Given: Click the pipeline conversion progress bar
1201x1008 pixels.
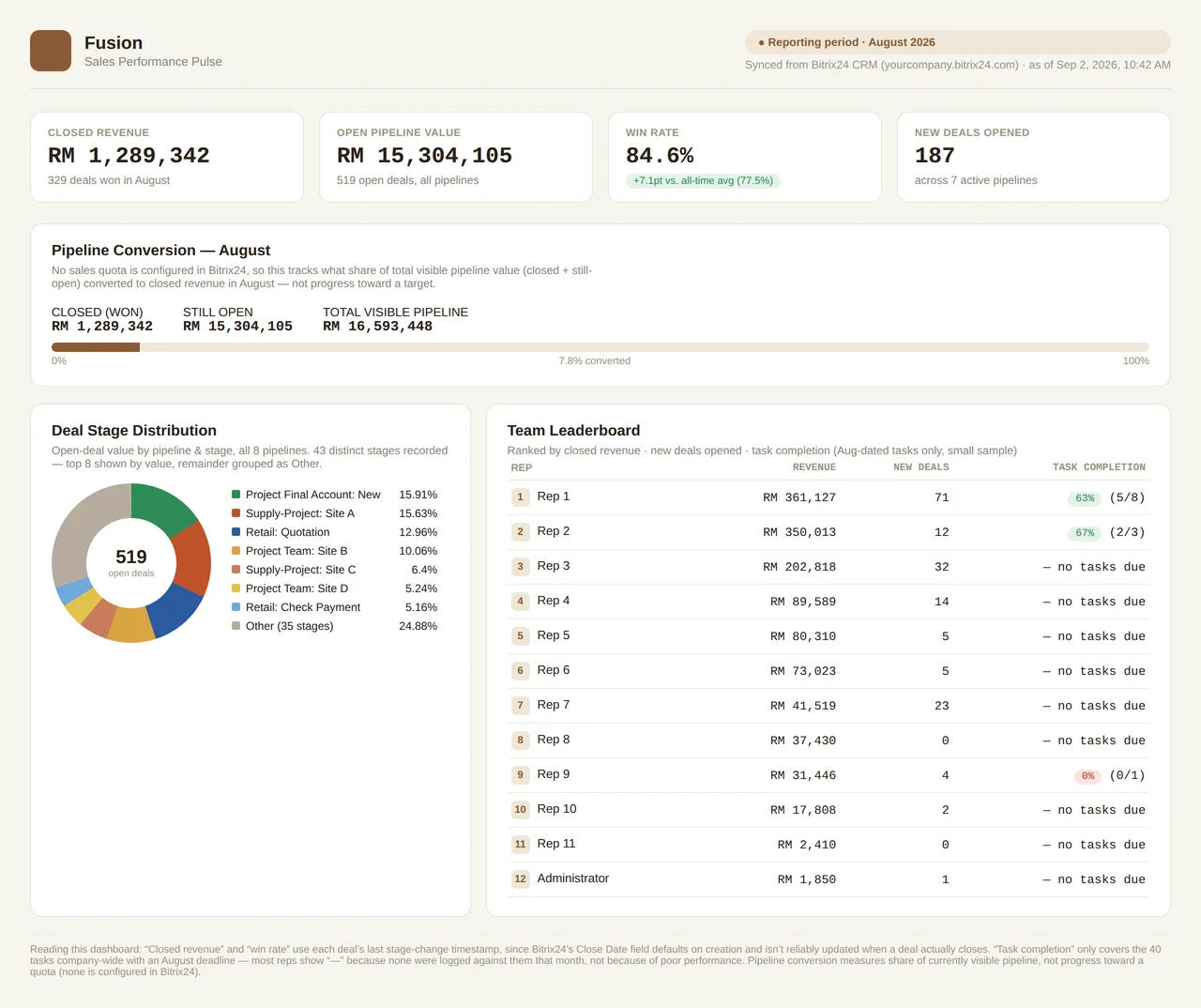Looking at the screenshot, I should click(600, 347).
